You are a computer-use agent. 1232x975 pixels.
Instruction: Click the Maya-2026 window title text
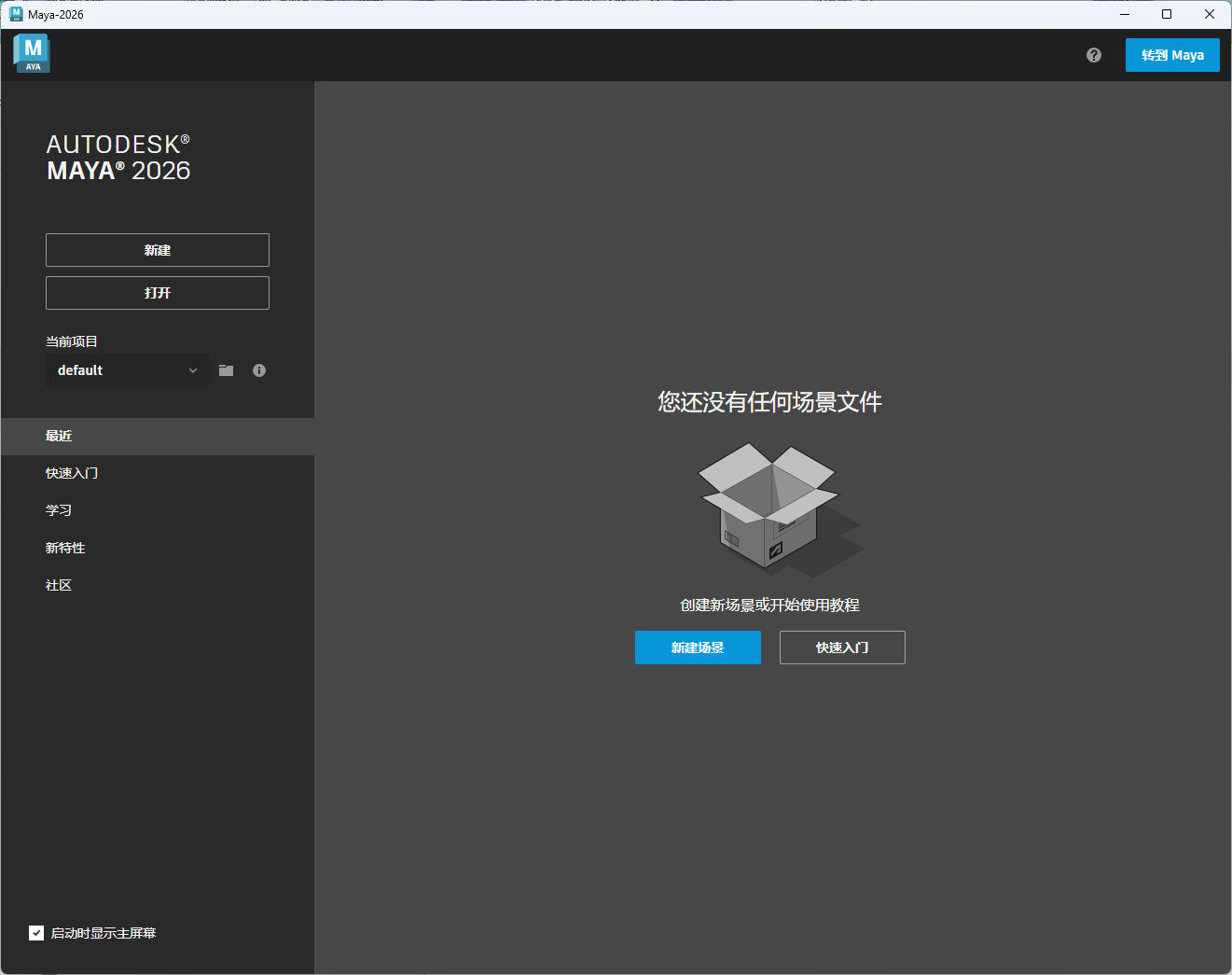[x=56, y=15]
